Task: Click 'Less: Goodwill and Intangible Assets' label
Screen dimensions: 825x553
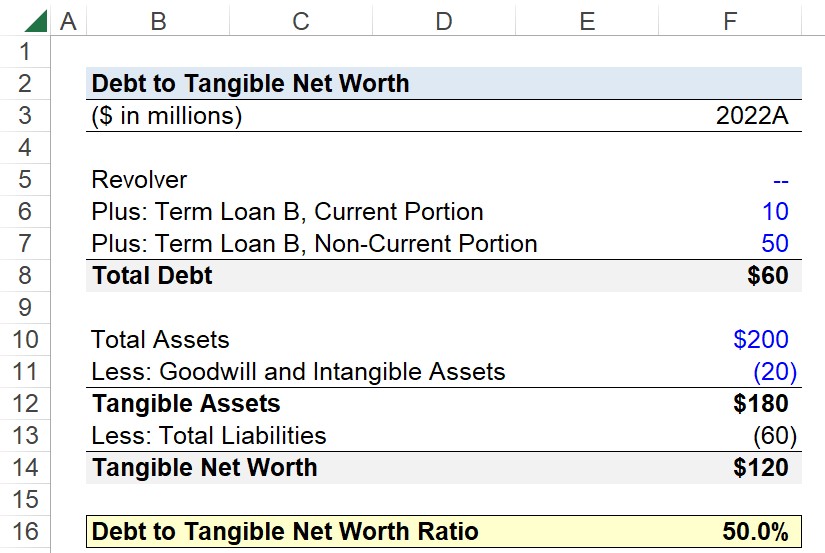Action: pyautogui.click(x=298, y=371)
